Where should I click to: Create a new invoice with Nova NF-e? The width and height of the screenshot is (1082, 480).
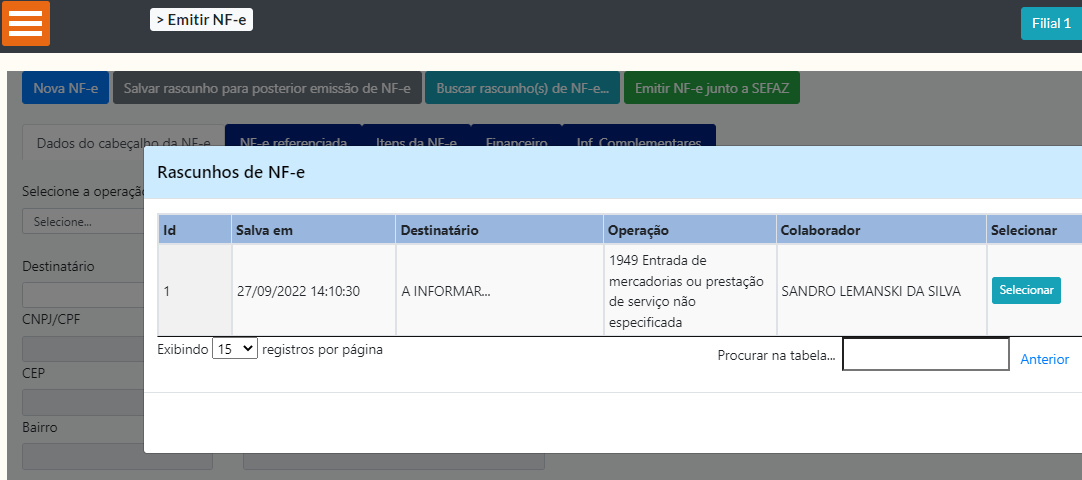[x=65, y=88]
